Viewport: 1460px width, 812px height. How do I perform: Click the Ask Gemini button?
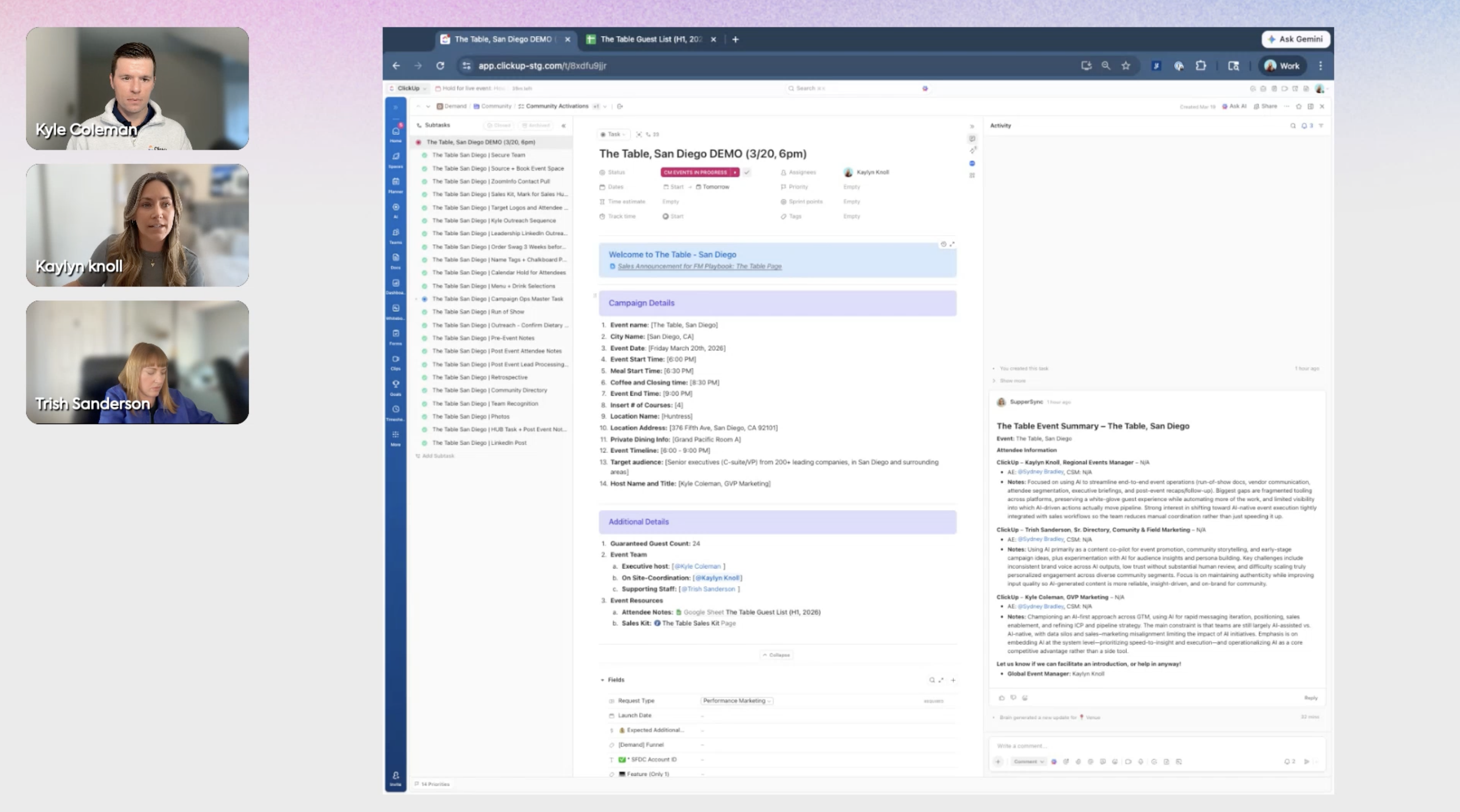(1296, 39)
